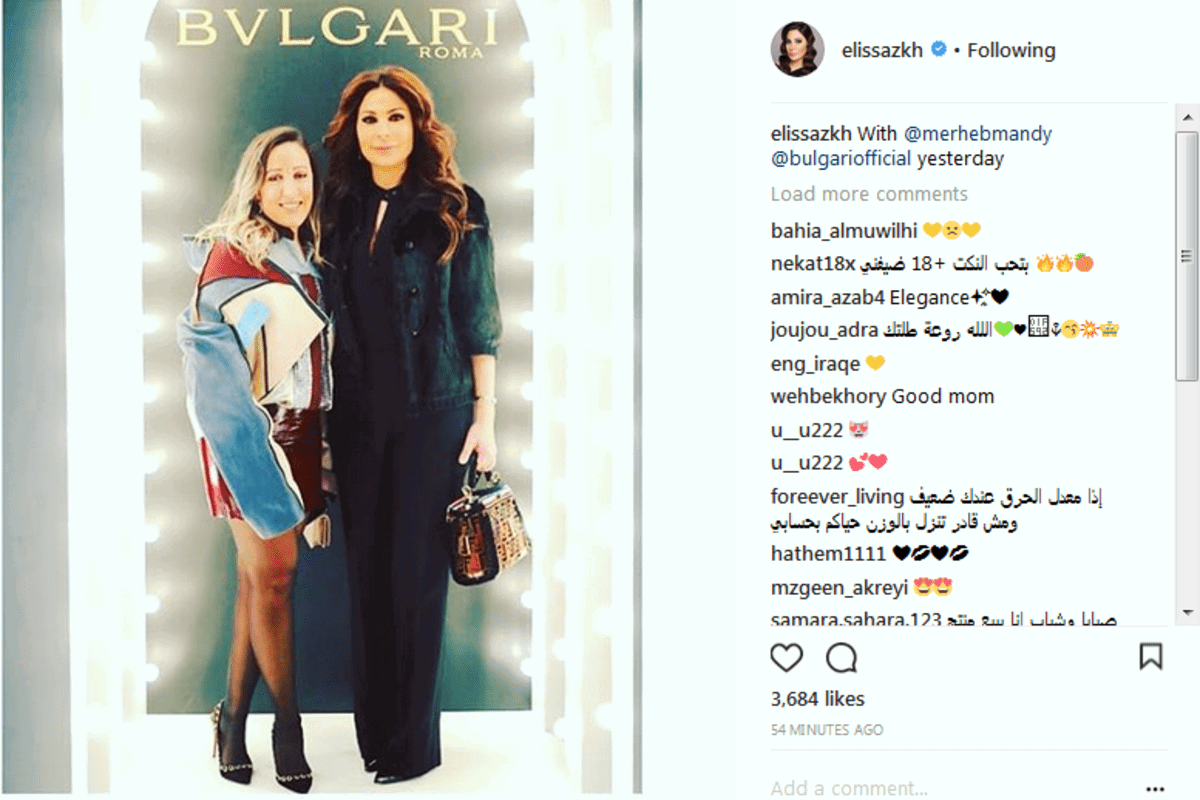Open the three-dots more options menu
1200x800 pixels.
tap(1156, 788)
